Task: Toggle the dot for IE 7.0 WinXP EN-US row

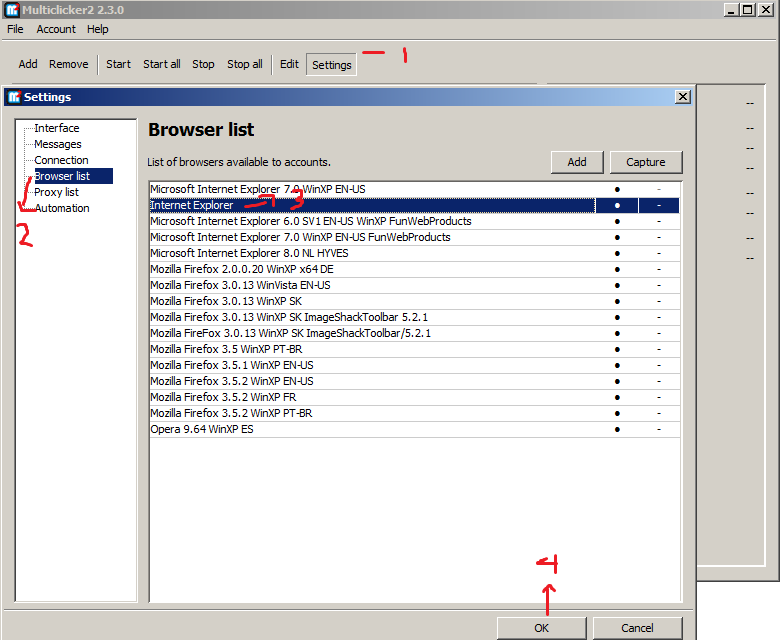Action: pyautogui.click(x=617, y=189)
